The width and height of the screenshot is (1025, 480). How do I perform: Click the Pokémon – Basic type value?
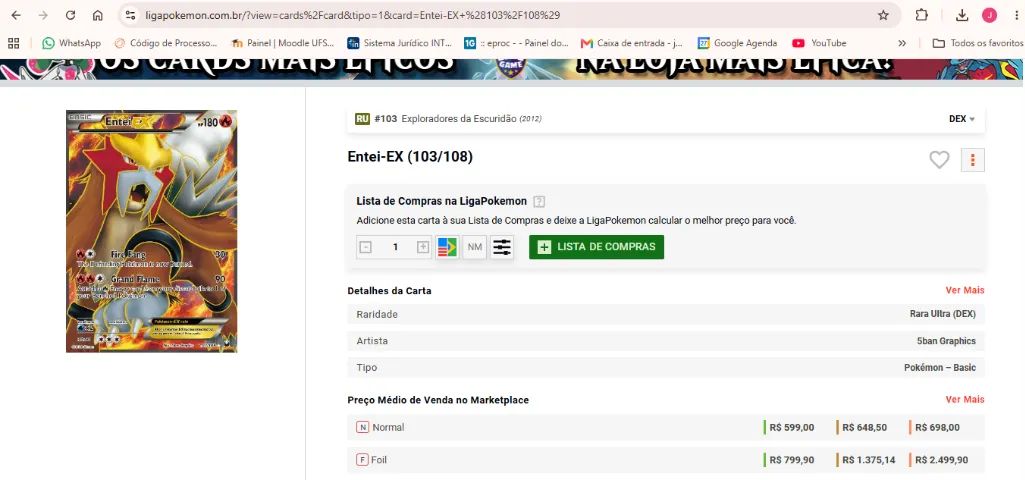pyautogui.click(x=940, y=368)
